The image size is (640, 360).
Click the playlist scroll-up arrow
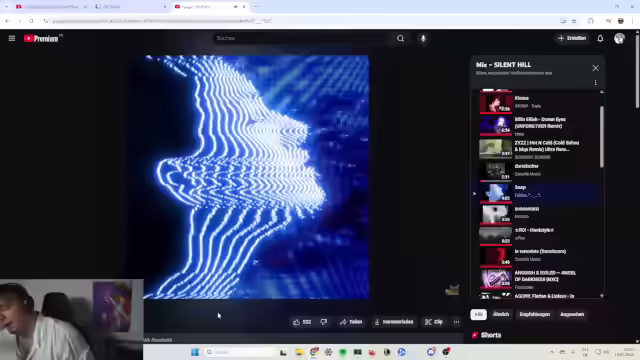pos(602,92)
